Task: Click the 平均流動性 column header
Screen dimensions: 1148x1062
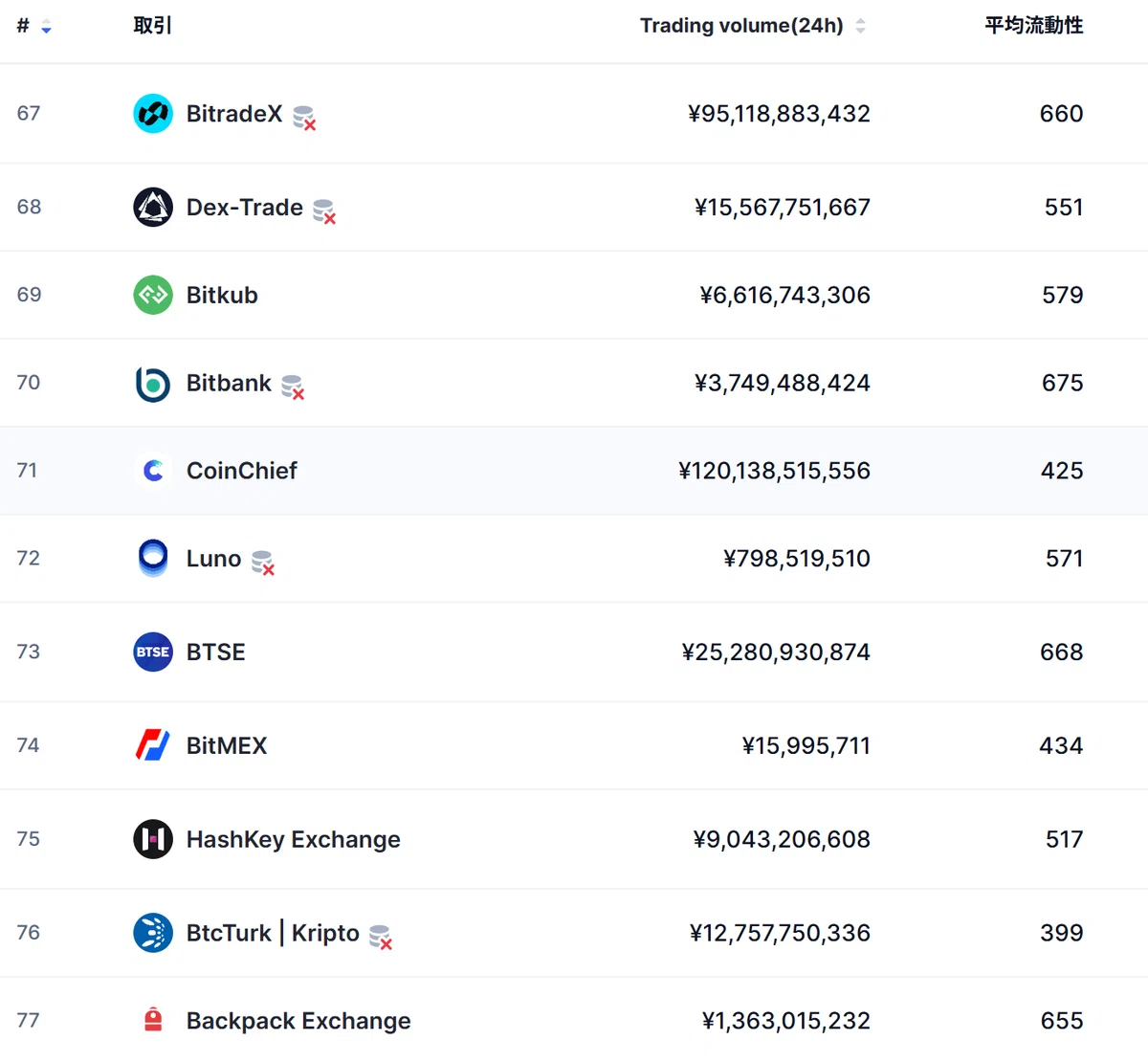Action: pyautogui.click(x=1034, y=26)
